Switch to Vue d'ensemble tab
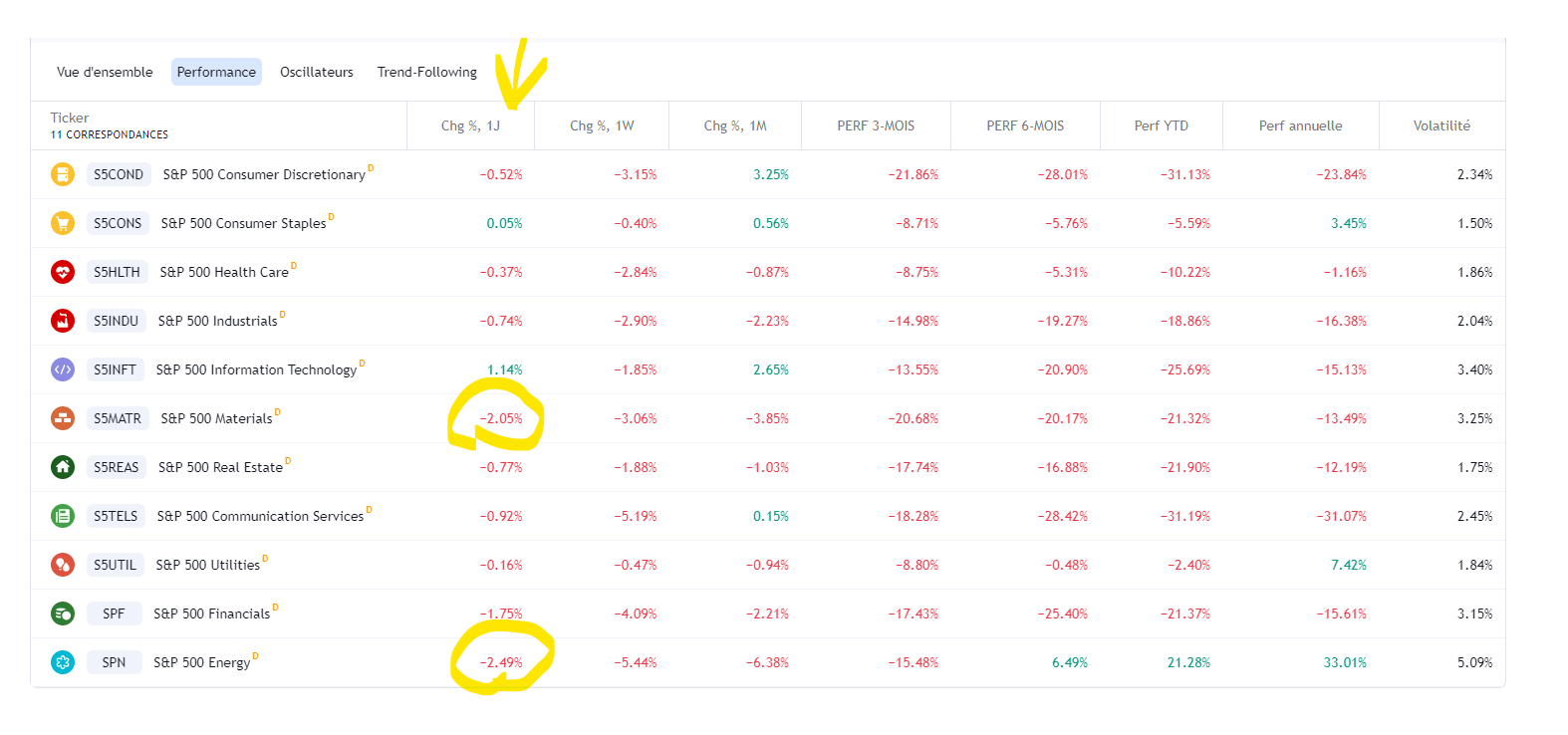The width and height of the screenshot is (1568, 735). pyautogui.click(x=105, y=72)
